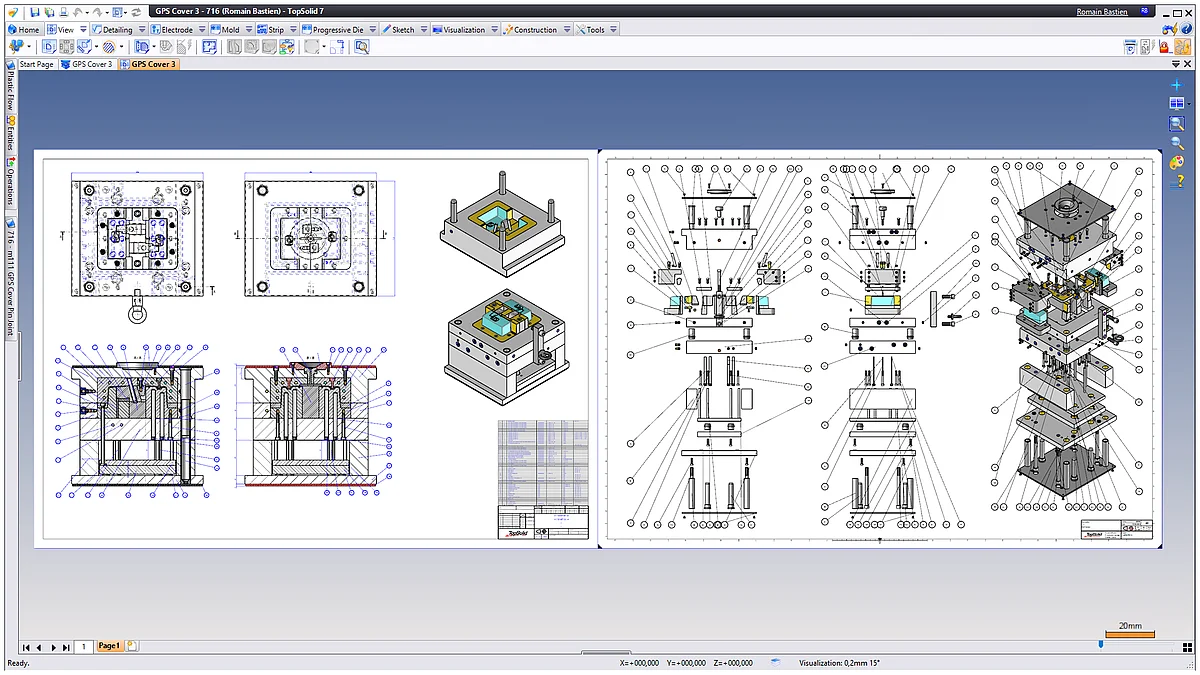Adjust the zoom slider handle at bottom right
The image size is (1200, 675).
(x=1101, y=644)
